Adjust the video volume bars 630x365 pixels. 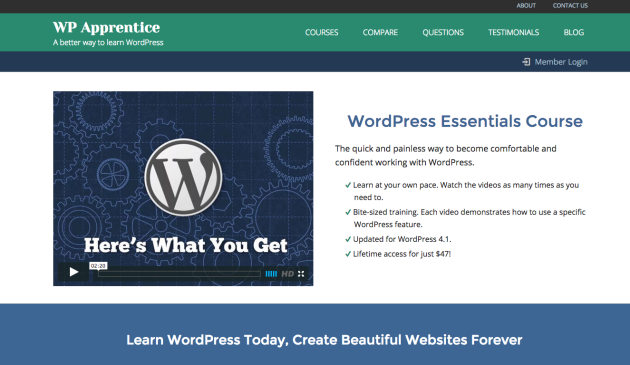271,274
